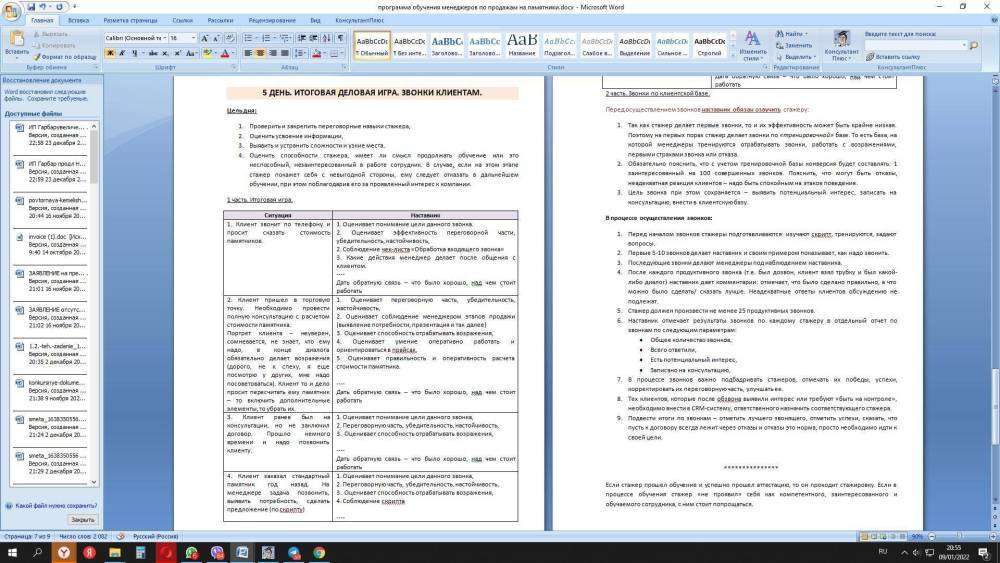This screenshot has width=1000, height=563.
Task: Open the numbered list dropdown
Action: click(x=274, y=38)
